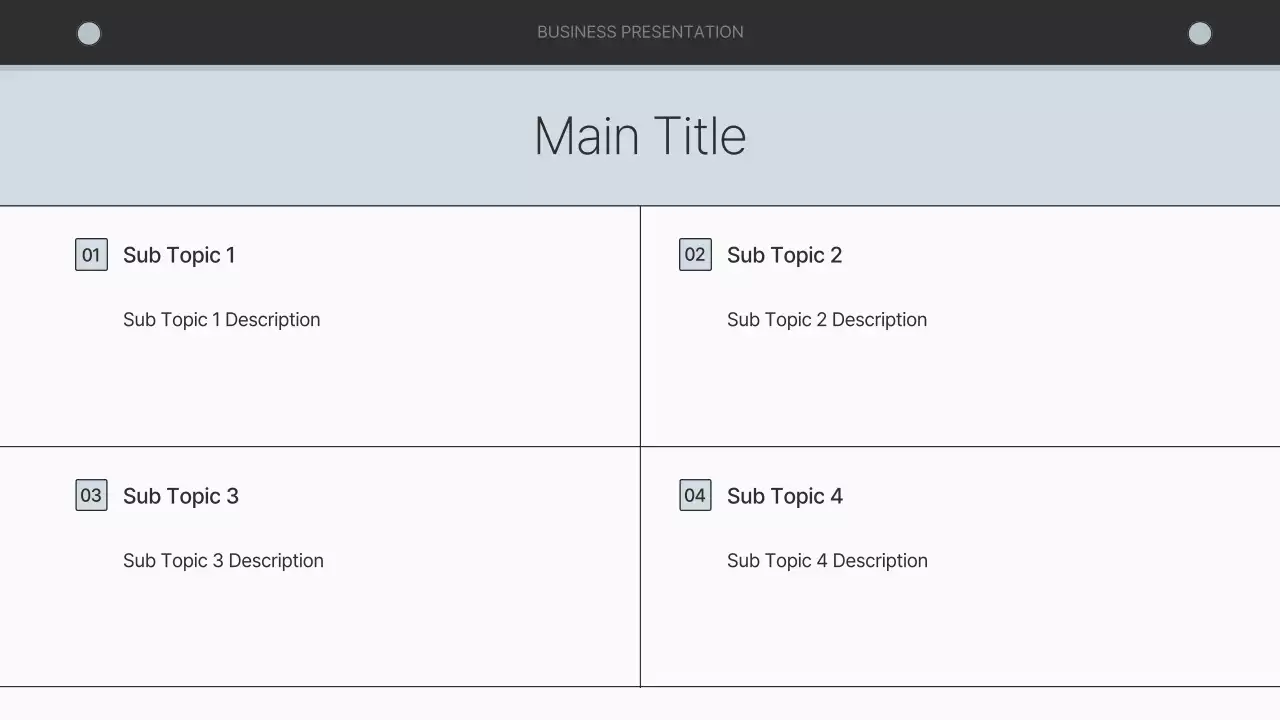Select the 02 number badge

tap(695, 255)
